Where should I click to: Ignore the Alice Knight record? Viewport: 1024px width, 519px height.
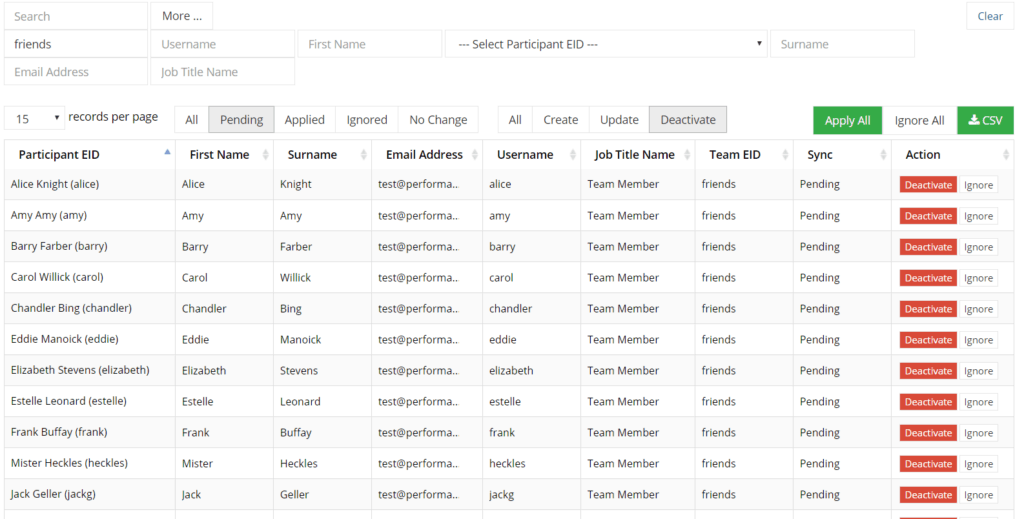coord(978,185)
